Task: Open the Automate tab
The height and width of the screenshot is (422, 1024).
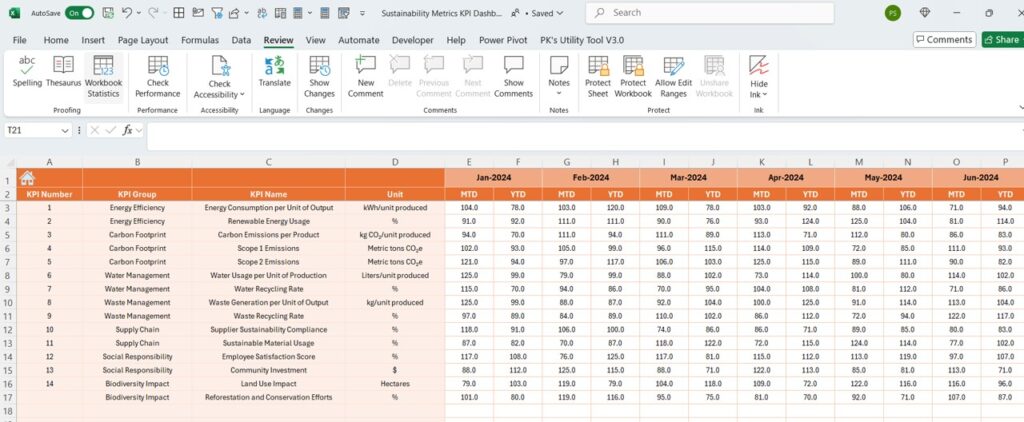Action: (x=359, y=40)
